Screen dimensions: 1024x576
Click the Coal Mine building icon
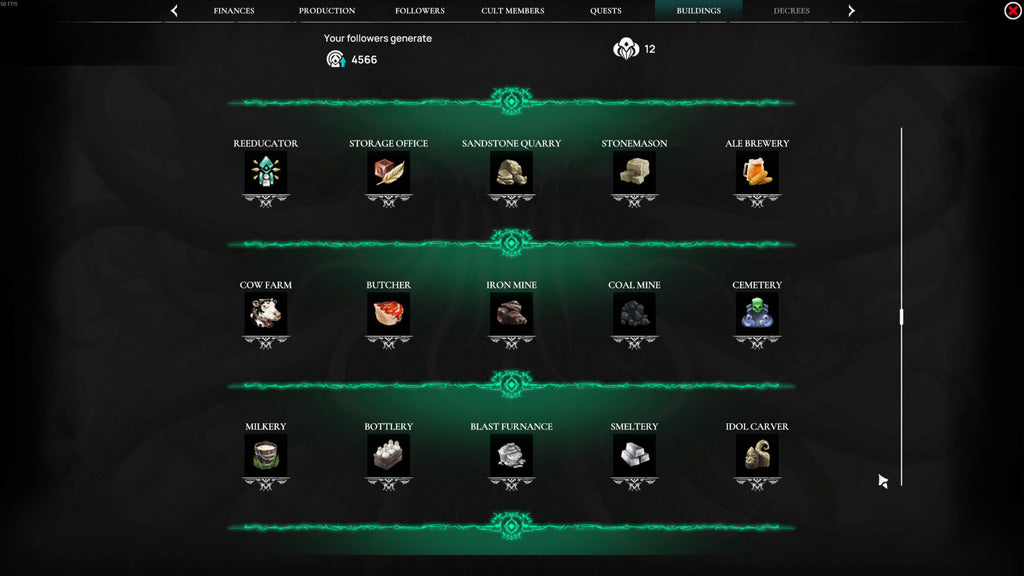[634, 313]
